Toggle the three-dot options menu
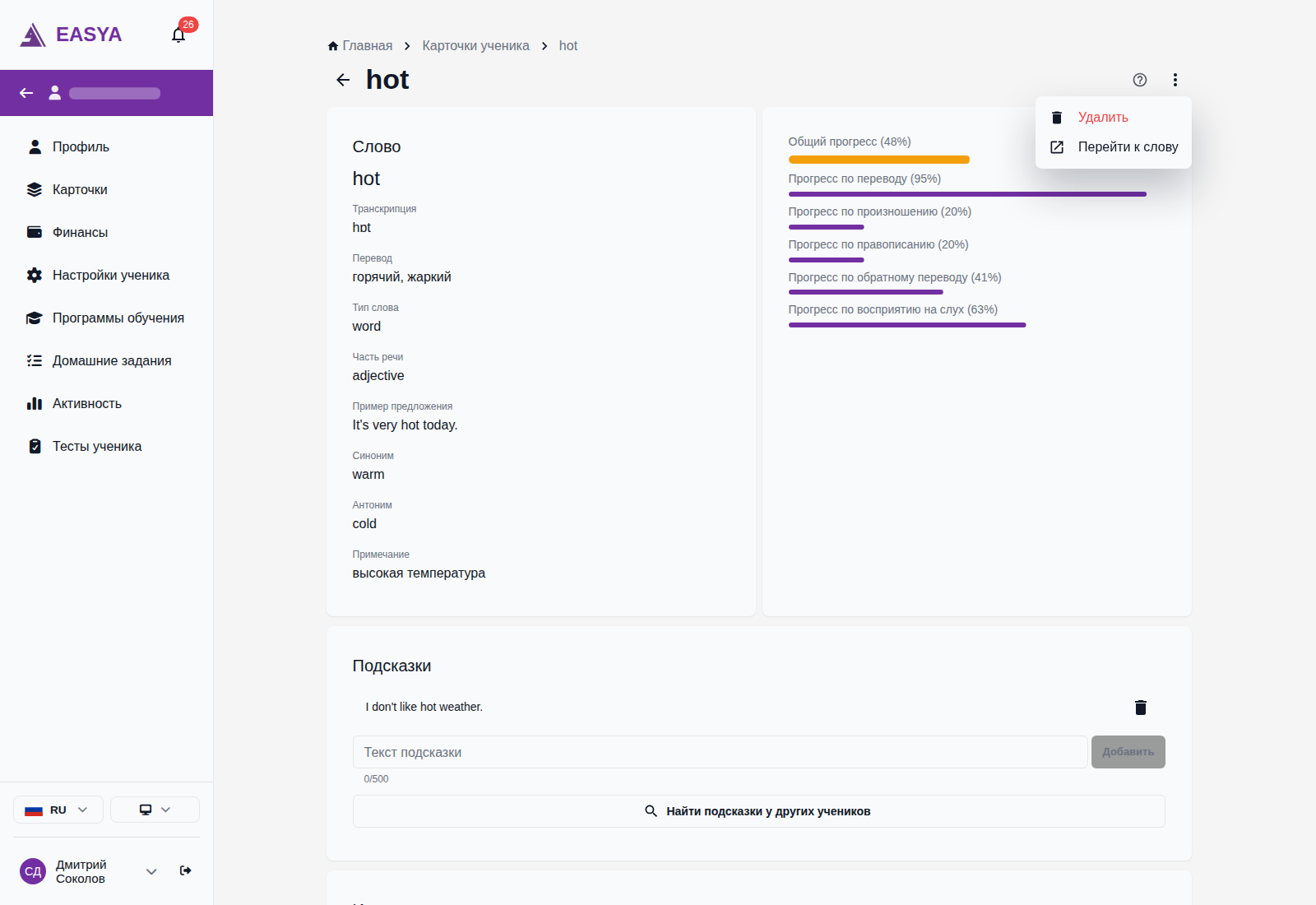This screenshot has height=905, width=1316. coord(1175,80)
